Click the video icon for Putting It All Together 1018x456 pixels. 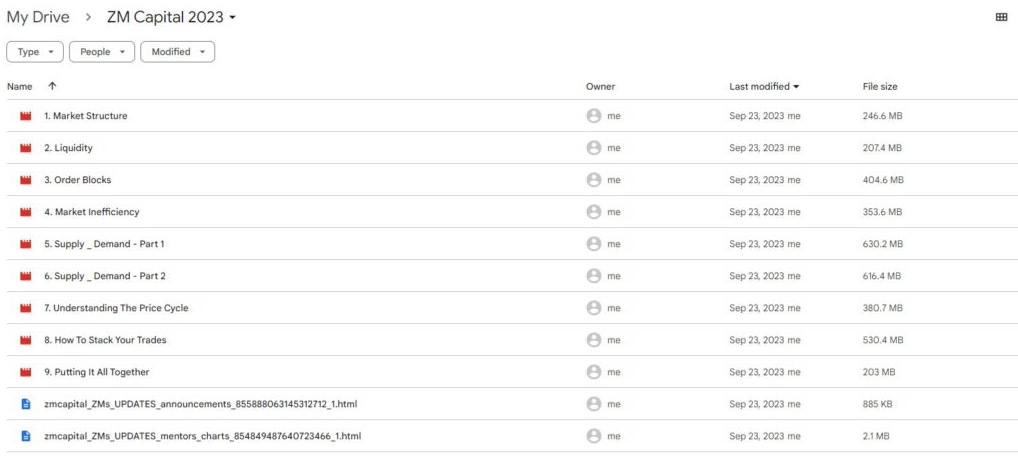(25, 372)
